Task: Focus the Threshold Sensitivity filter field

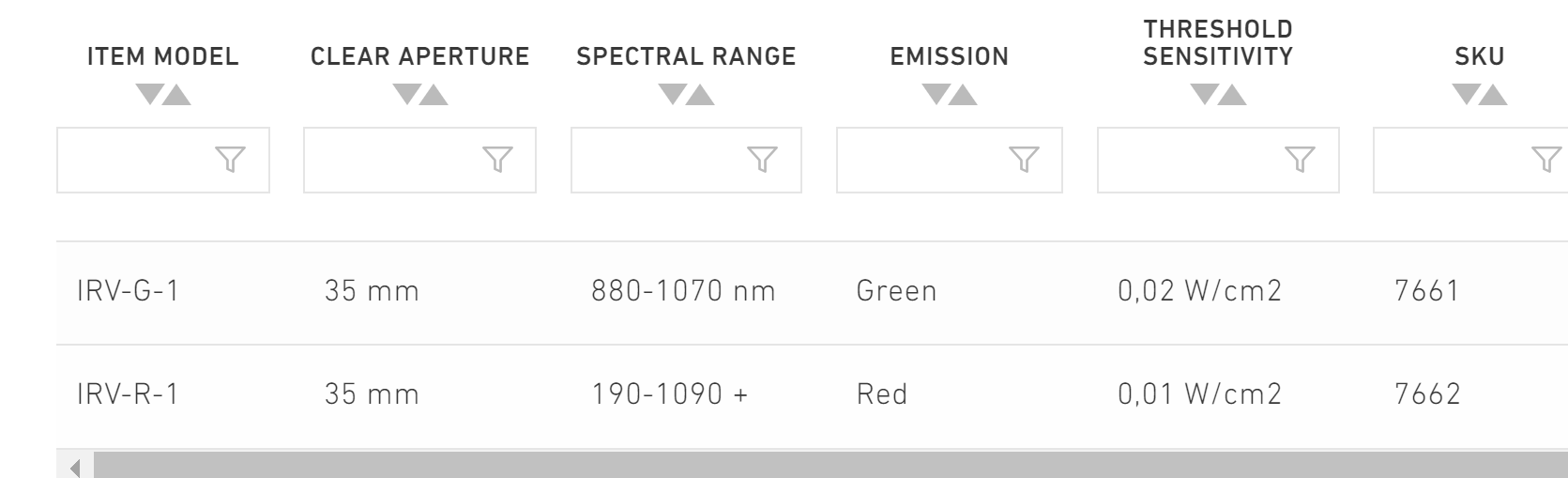Action: coord(1218,161)
